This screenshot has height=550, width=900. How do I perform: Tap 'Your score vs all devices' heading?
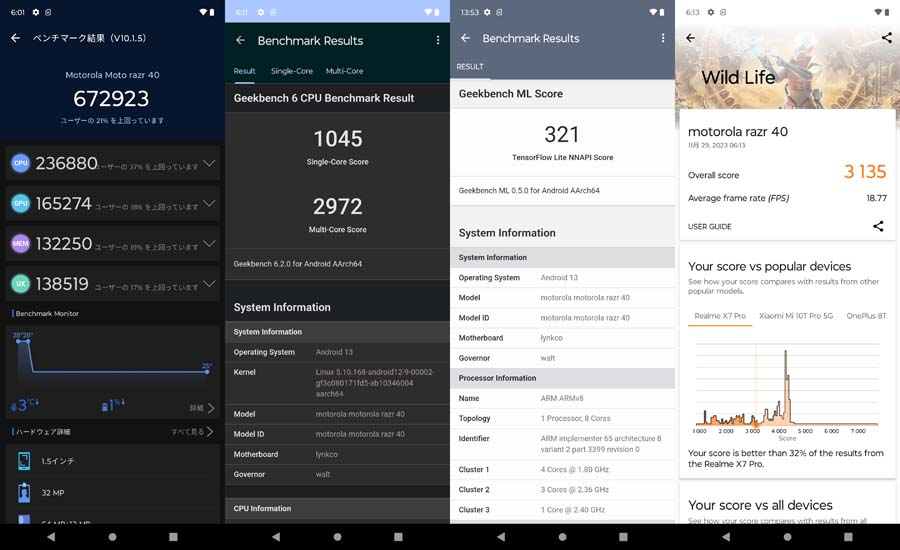coord(760,505)
